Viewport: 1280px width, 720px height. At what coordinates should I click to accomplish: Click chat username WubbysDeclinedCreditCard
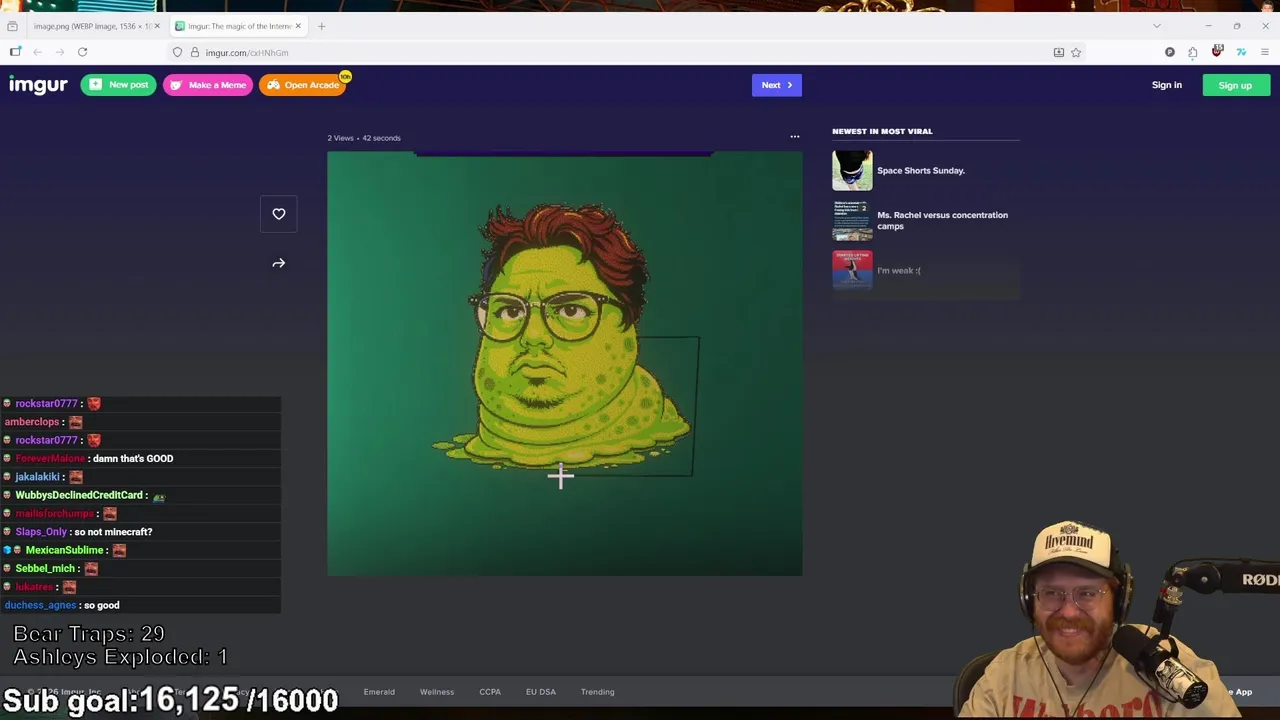pos(79,495)
